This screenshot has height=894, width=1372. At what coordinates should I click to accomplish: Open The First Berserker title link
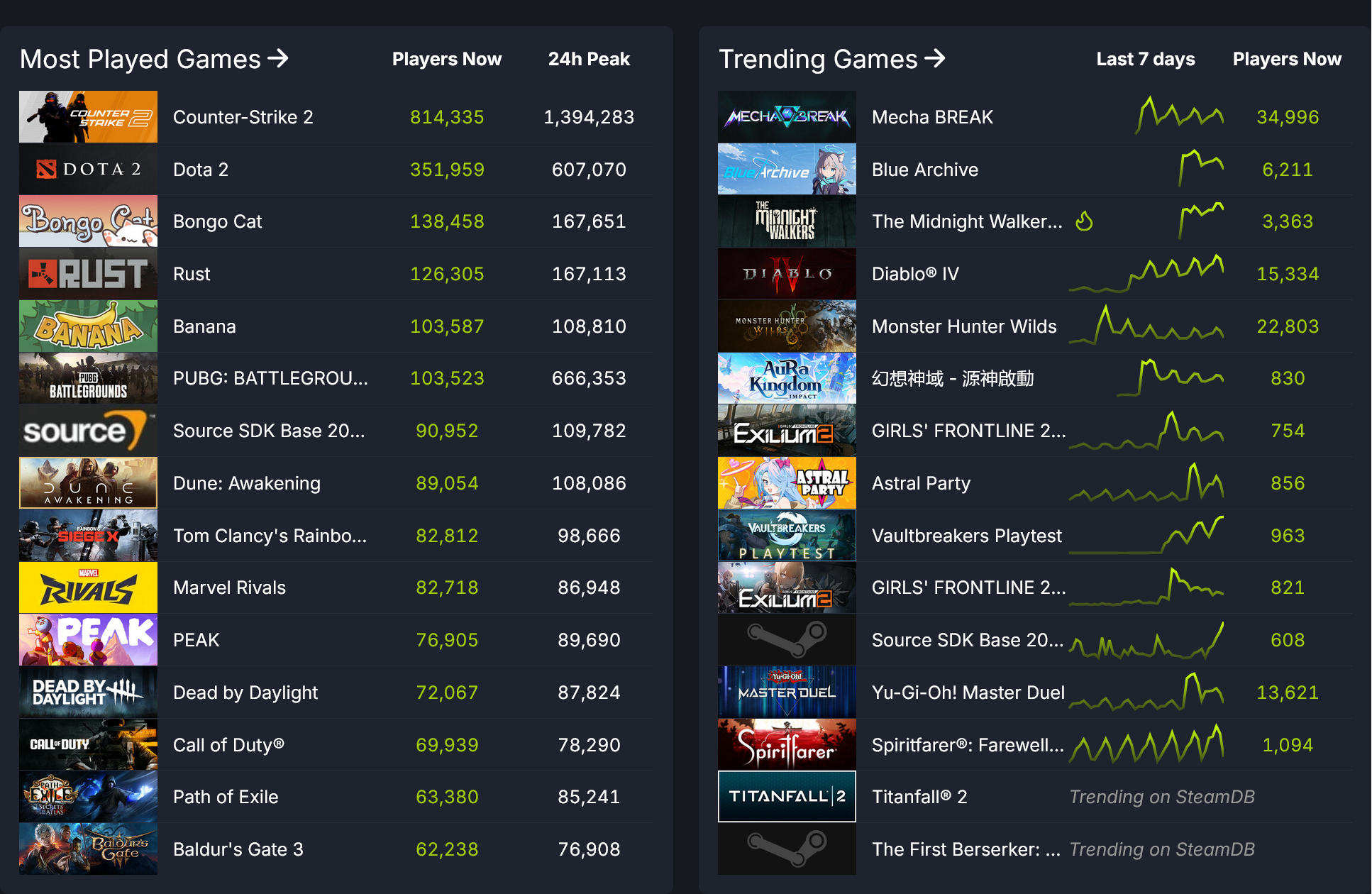tap(966, 849)
